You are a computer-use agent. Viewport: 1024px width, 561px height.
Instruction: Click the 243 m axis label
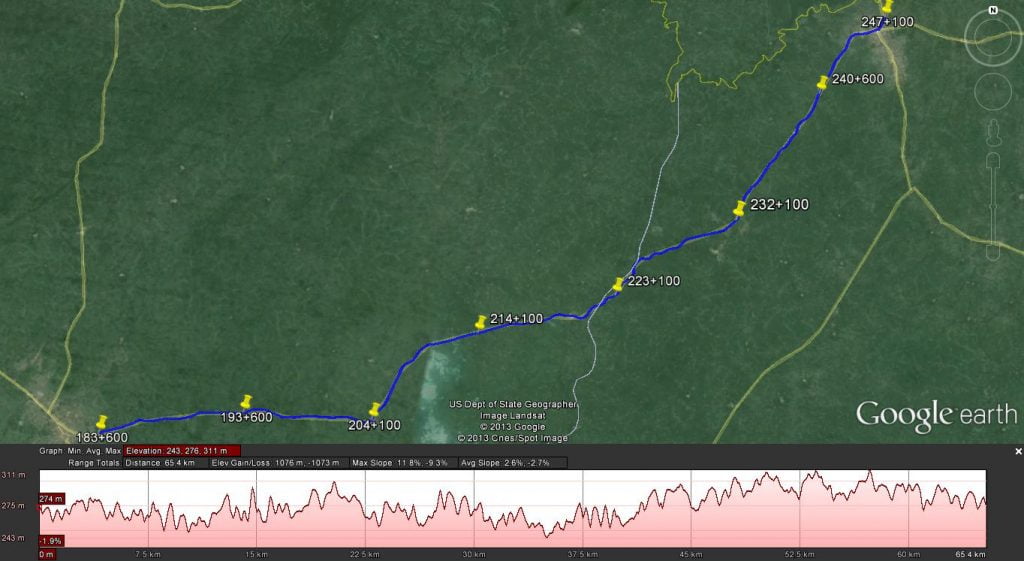coord(13,537)
